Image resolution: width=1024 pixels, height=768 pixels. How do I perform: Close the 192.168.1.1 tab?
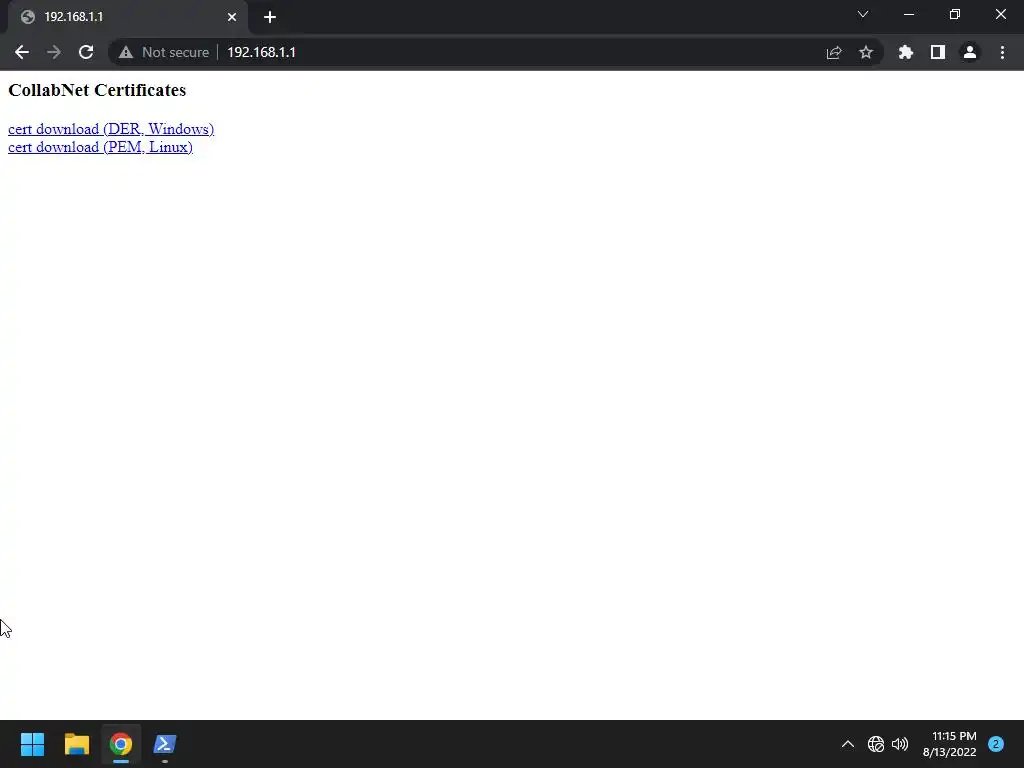click(232, 17)
